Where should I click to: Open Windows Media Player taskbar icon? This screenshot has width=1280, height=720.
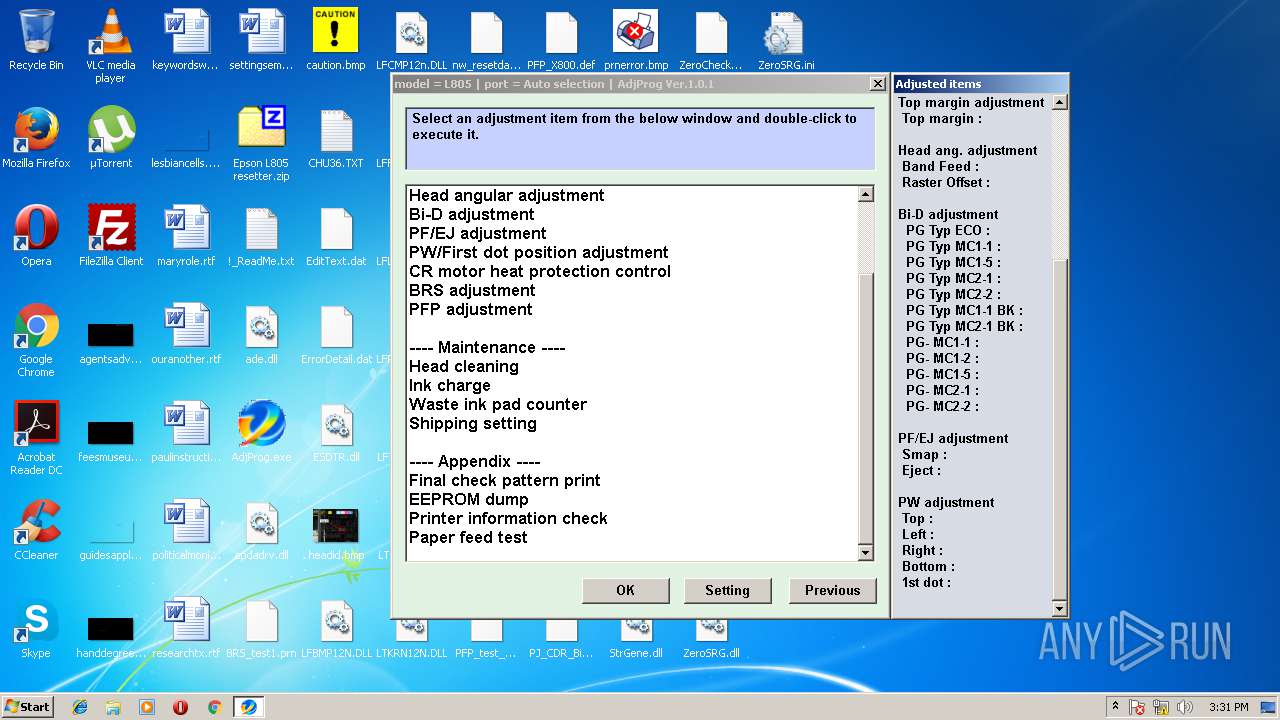coord(147,707)
